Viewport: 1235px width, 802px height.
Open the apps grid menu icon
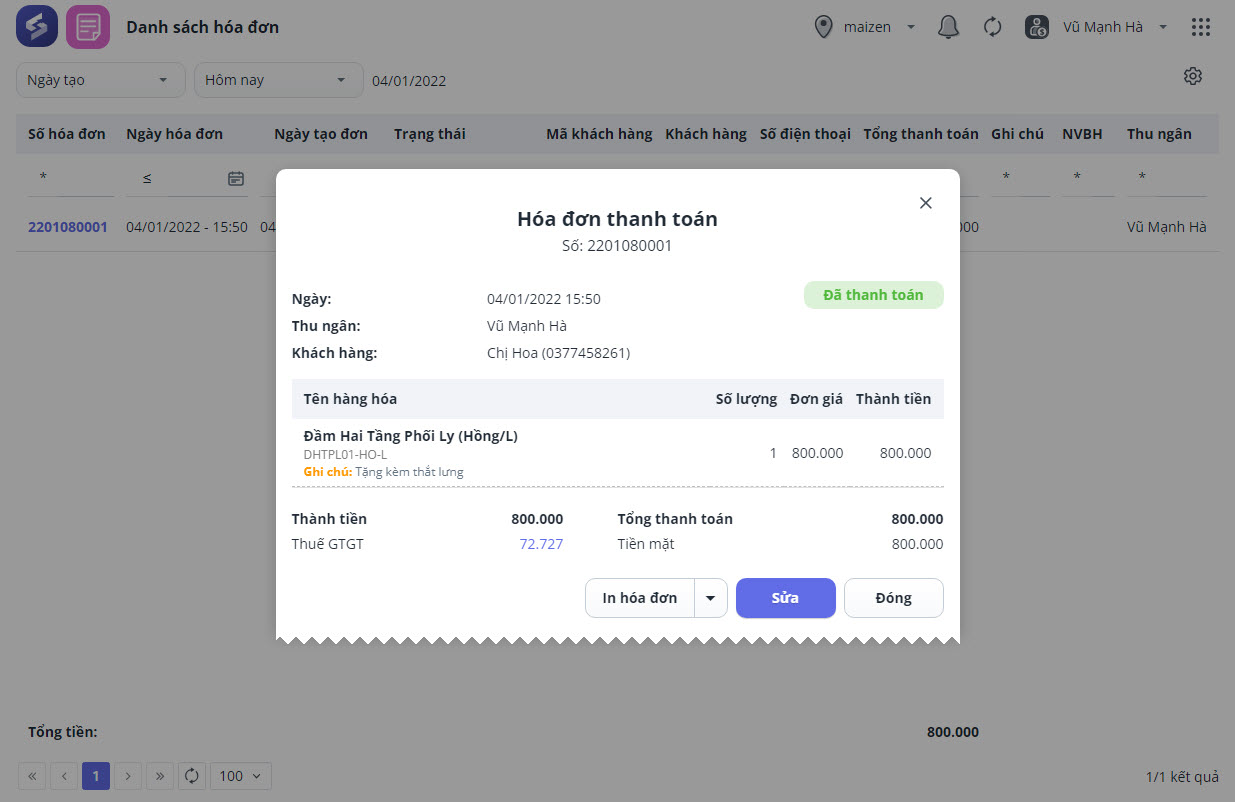click(1201, 27)
